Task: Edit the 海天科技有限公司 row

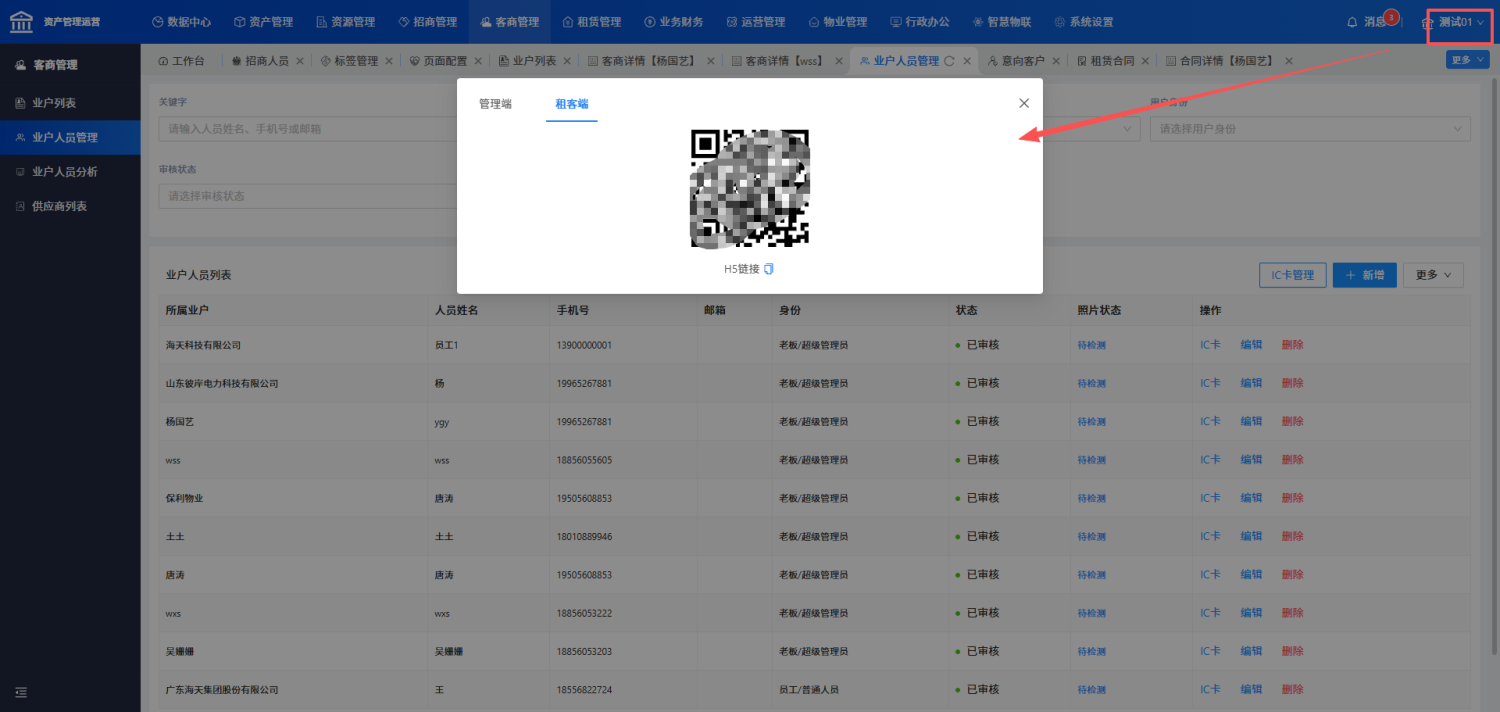Action: 1251,345
